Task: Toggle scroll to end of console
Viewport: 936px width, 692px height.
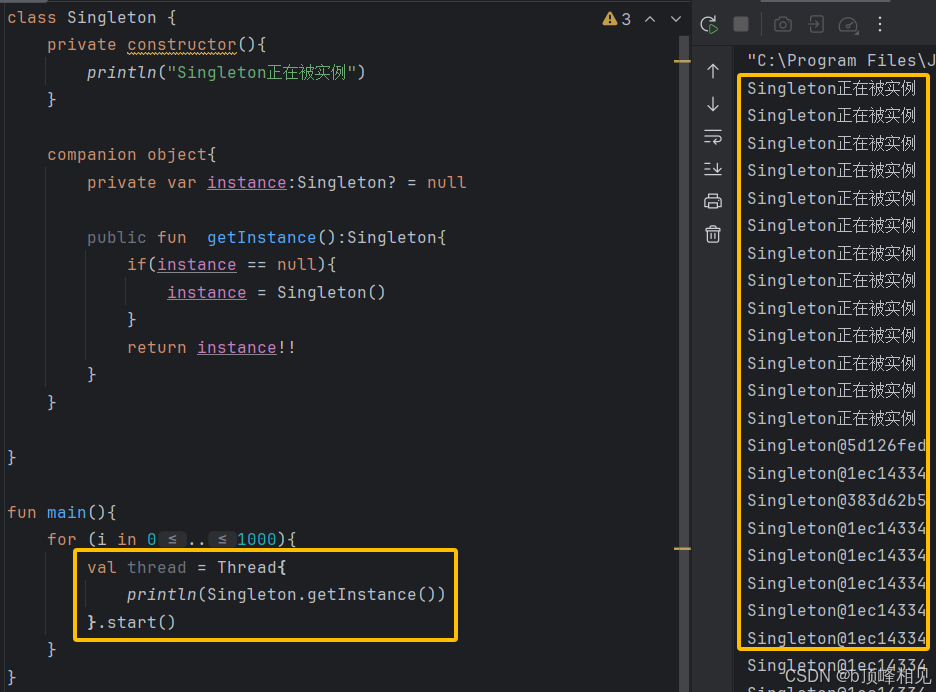Action: [713, 169]
